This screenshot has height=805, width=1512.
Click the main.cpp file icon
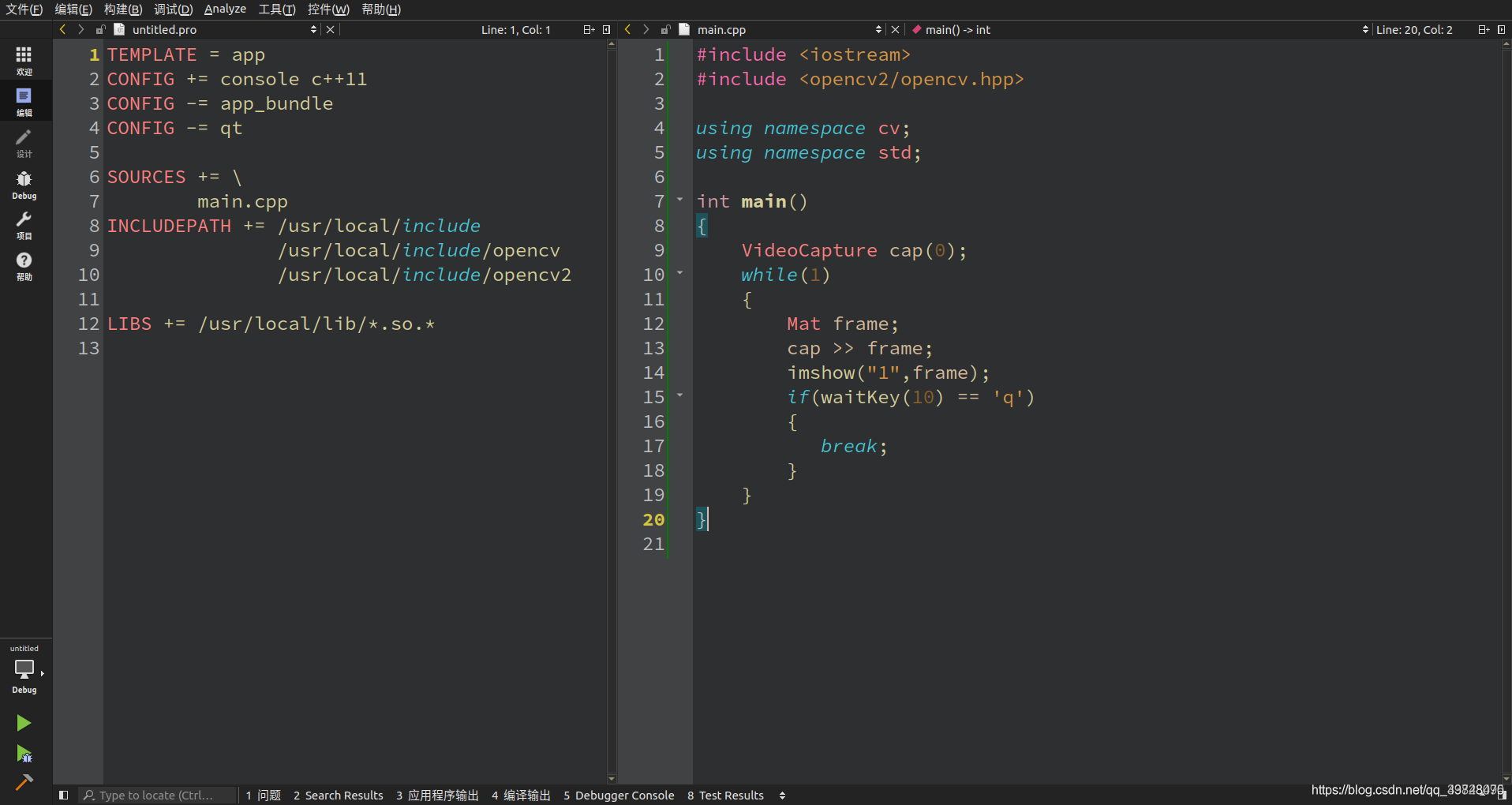tap(684, 29)
